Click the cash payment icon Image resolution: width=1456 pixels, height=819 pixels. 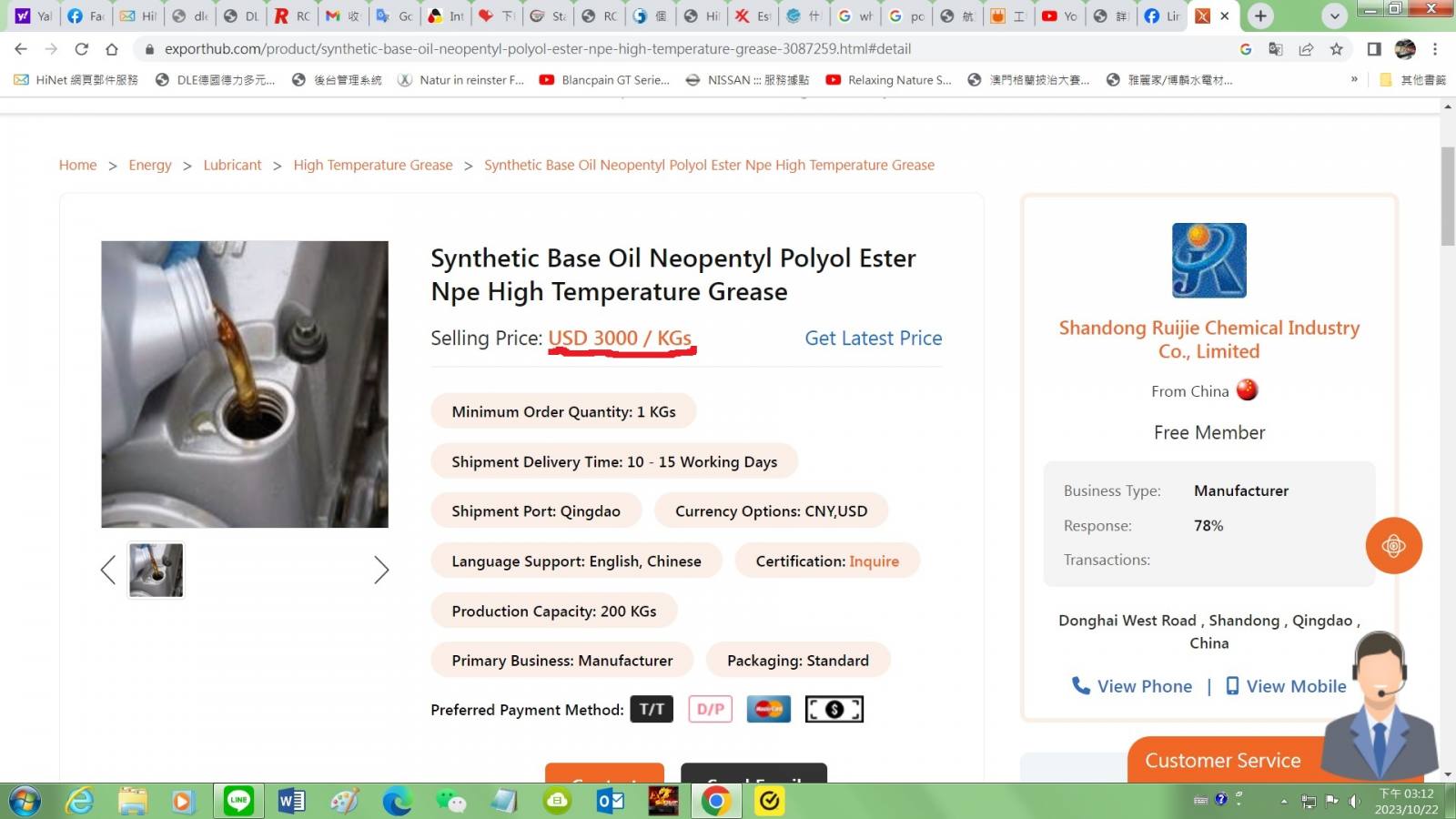[x=834, y=709]
